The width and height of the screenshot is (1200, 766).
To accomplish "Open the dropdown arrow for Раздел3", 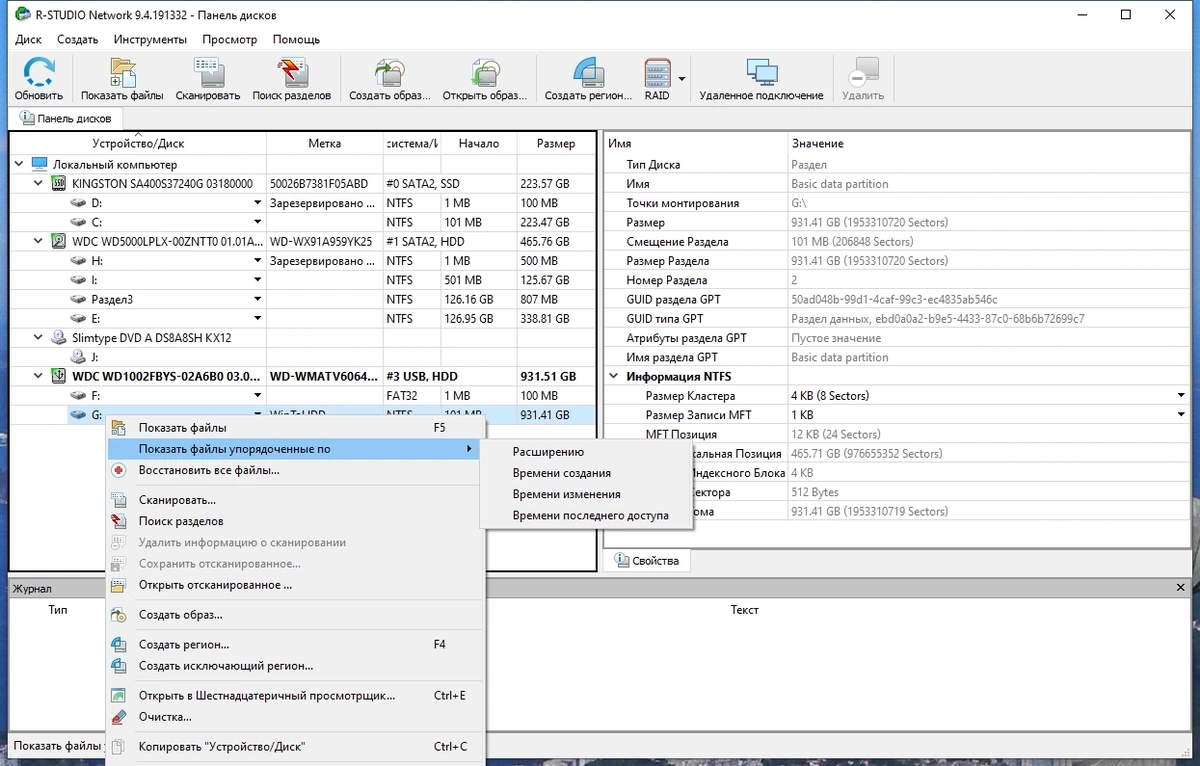I will pyautogui.click(x=258, y=299).
